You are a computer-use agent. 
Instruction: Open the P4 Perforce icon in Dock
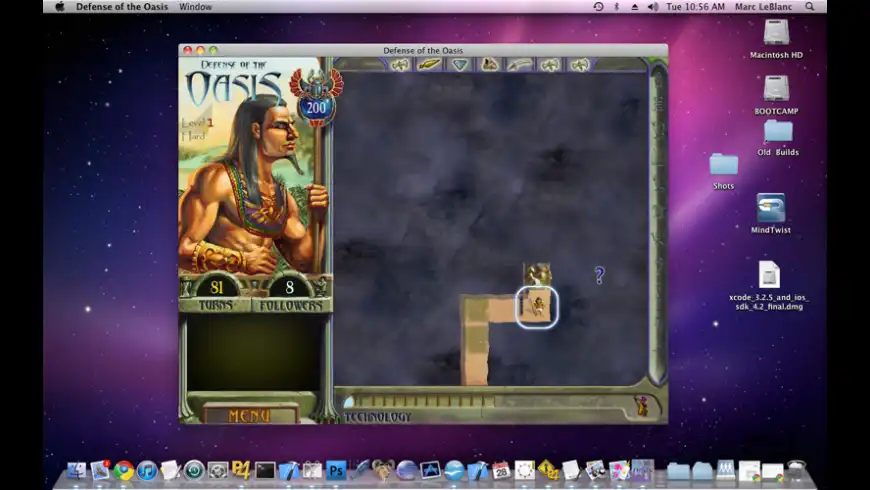tap(241, 471)
